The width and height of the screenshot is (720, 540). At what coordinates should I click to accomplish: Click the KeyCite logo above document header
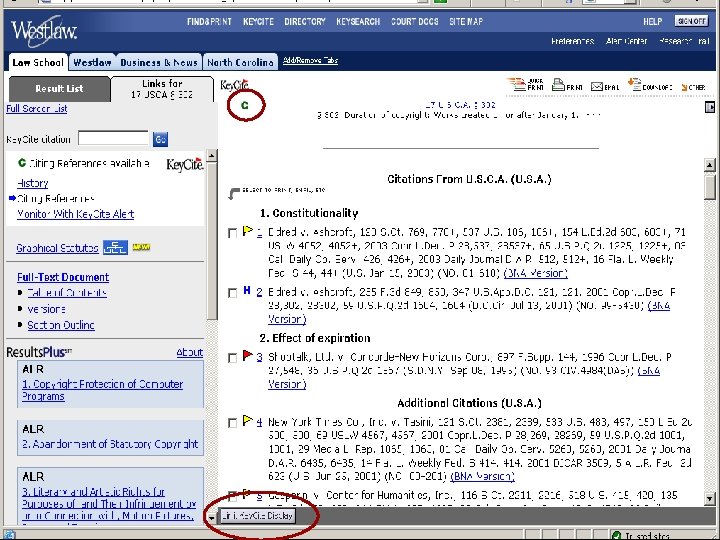(235, 85)
